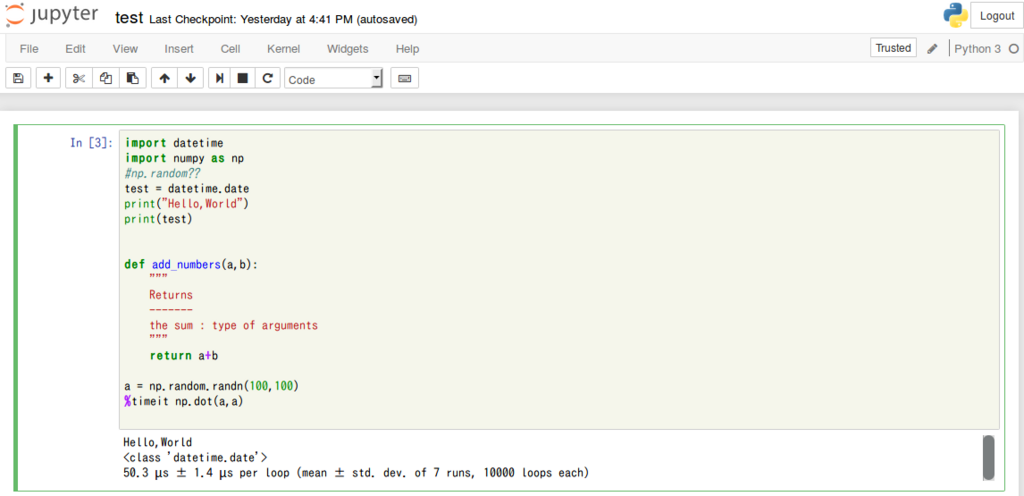1024x496 pixels.
Task: Click the '%timeit np.dot(a,a)' line
Action: [184, 401]
